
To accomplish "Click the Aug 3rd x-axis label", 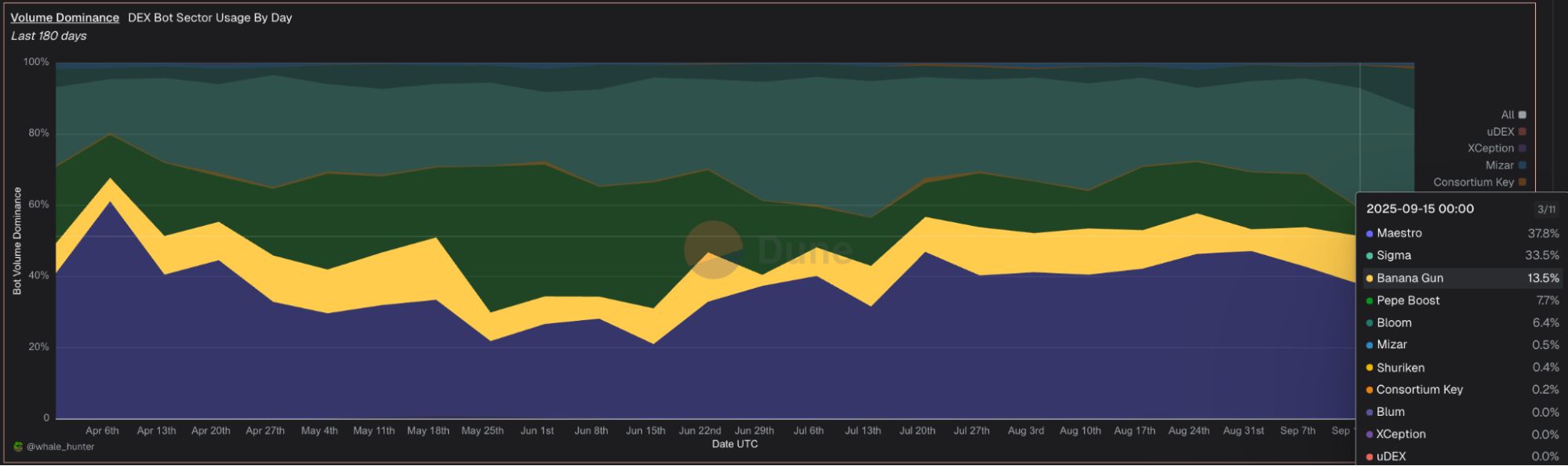I will click(x=1026, y=431).
